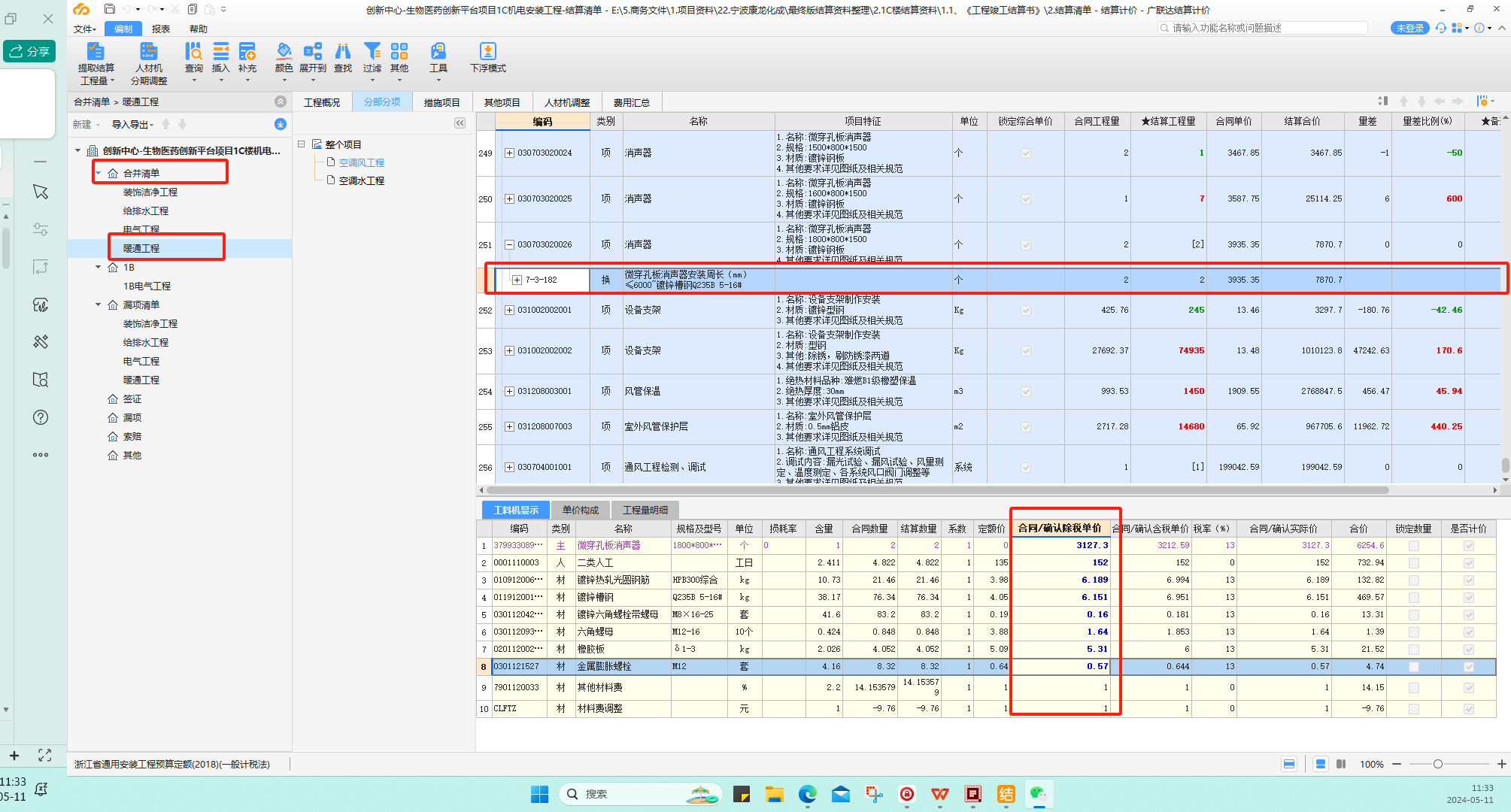This screenshot has height=812, width=1511.
Task: Expand the 7-3-182 sub-item
Action: coord(517,280)
